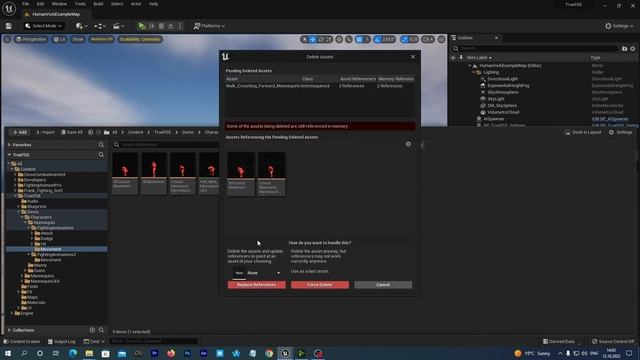This screenshot has width=640, height=360.
Task: Expand the Engine folder
Action: (x=12, y=313)
